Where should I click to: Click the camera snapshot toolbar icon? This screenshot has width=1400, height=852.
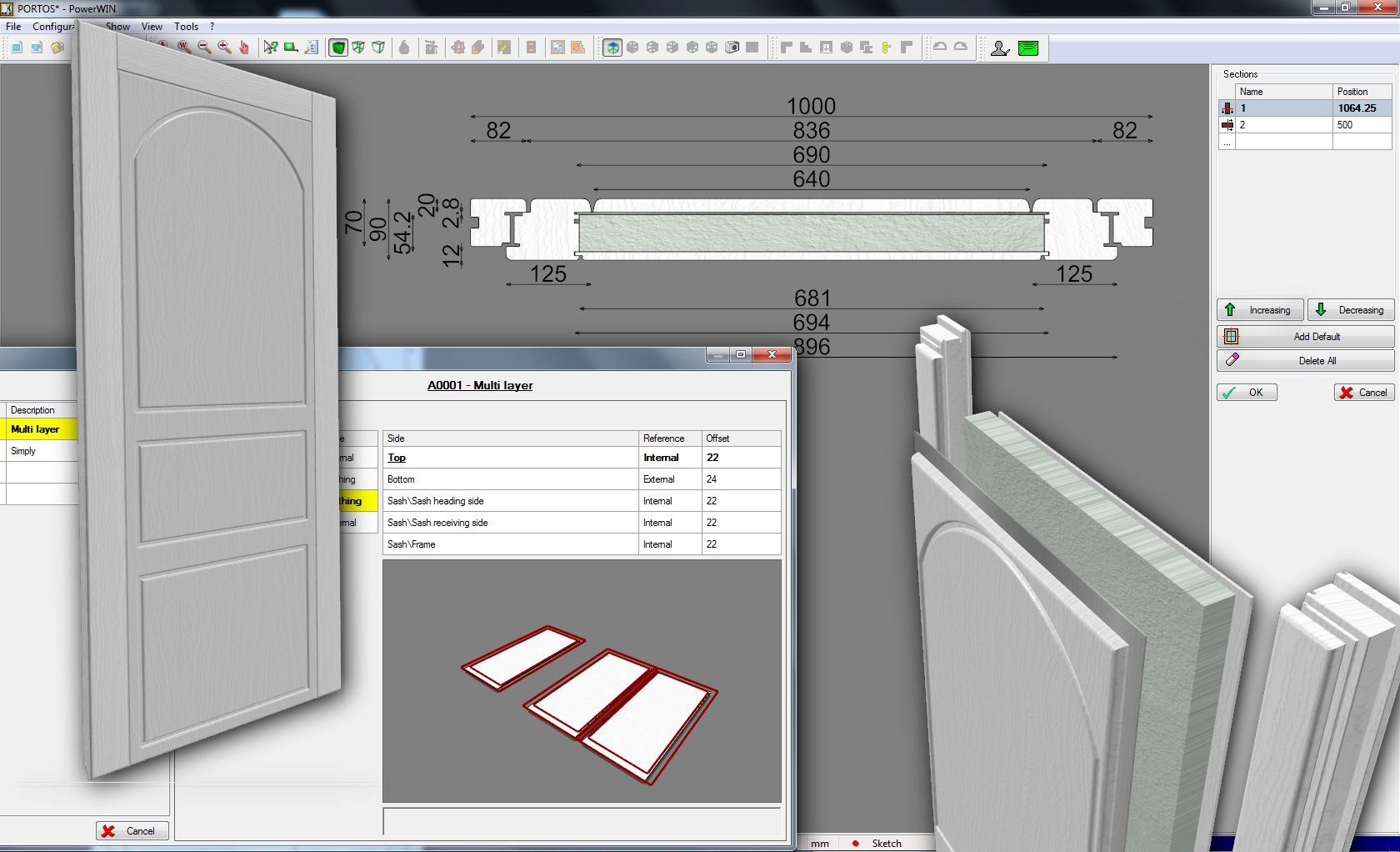(x=732, y=48)
